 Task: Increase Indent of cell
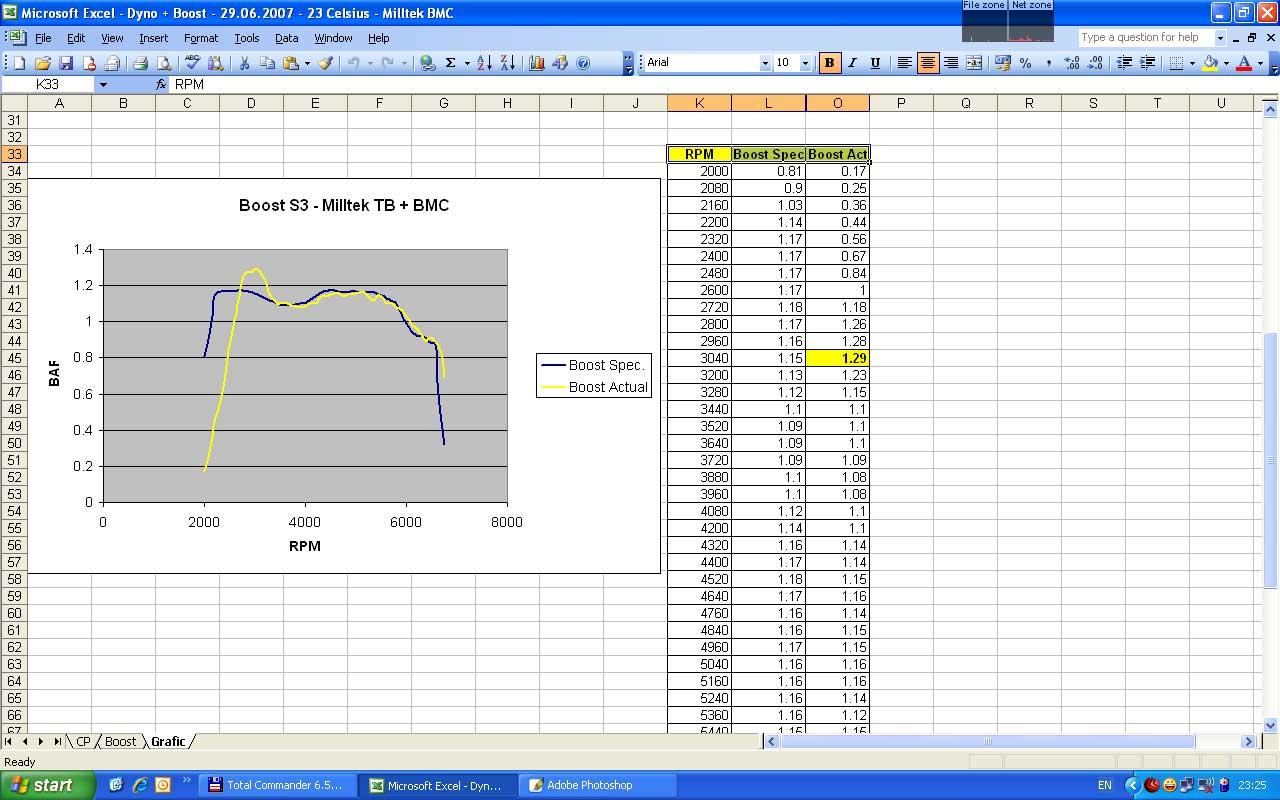click(1147, 63)
